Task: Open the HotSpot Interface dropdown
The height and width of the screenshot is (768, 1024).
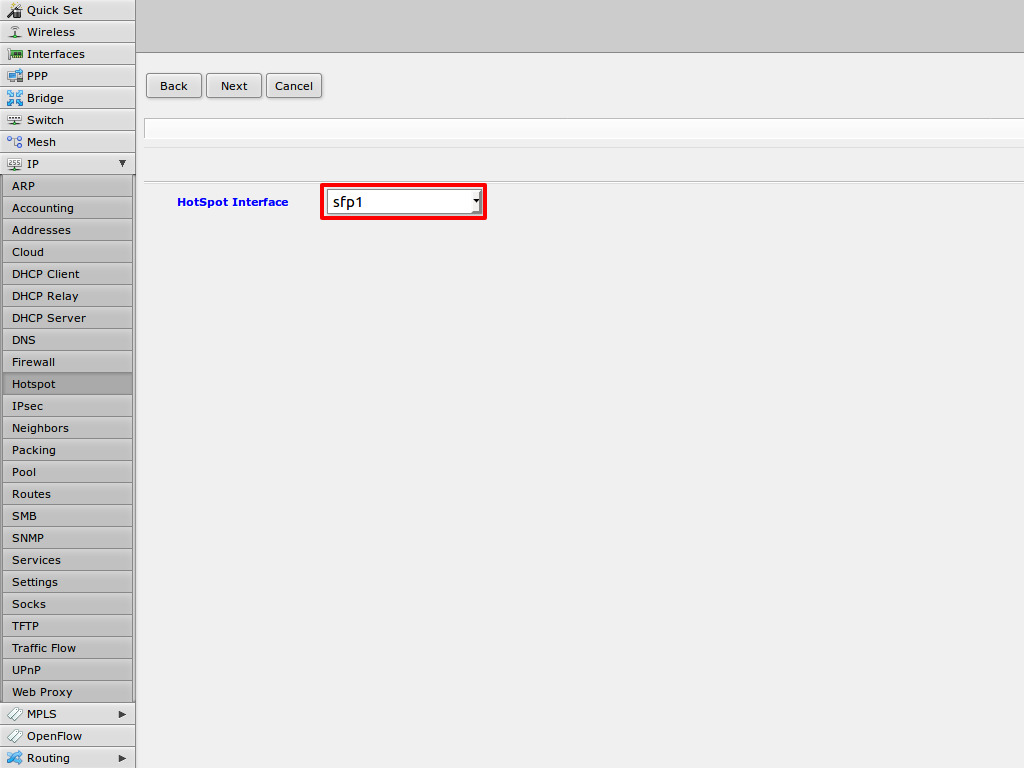Action: click(x=403, y=202)
